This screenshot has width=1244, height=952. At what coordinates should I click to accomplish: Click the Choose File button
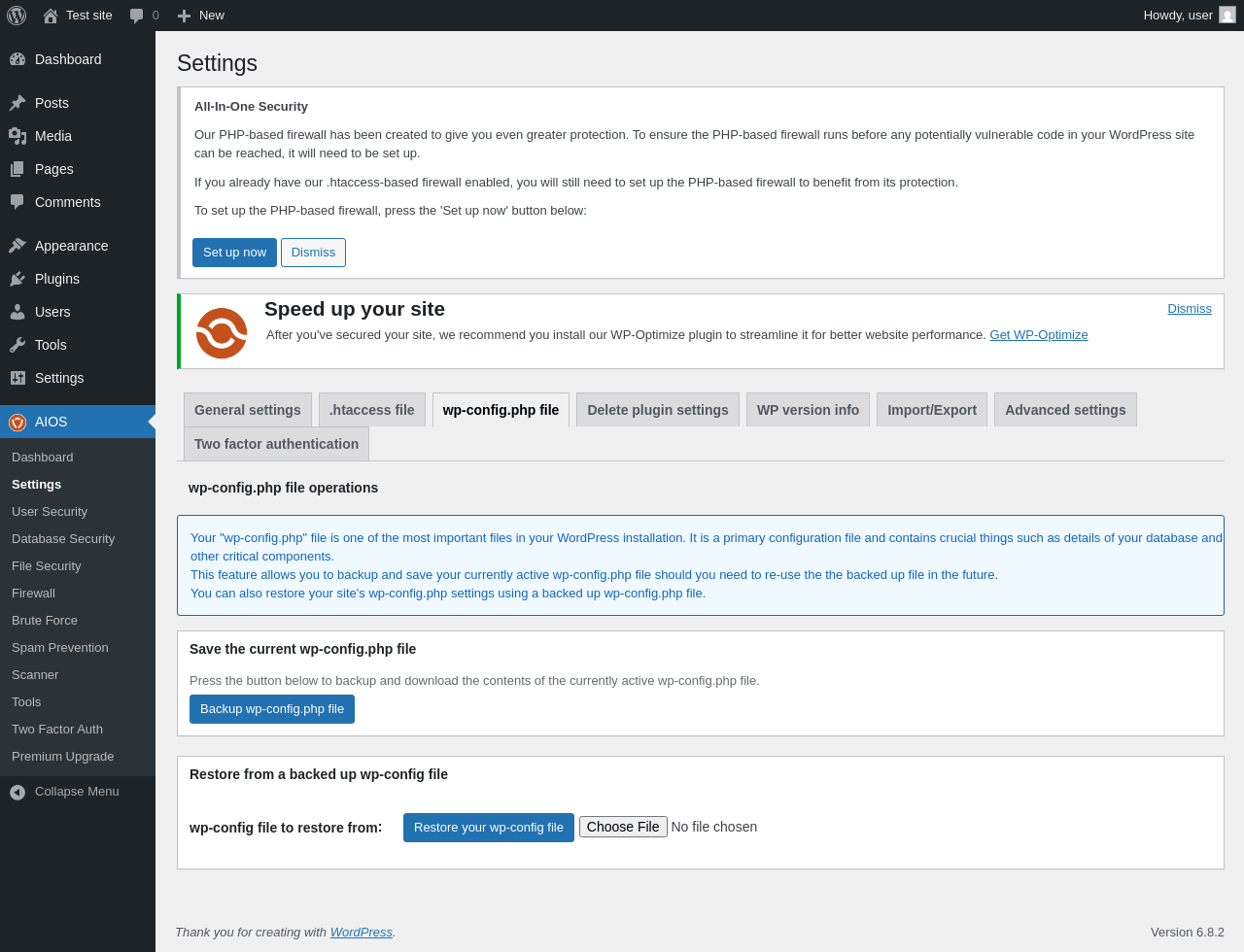click(x=623, y=827)
